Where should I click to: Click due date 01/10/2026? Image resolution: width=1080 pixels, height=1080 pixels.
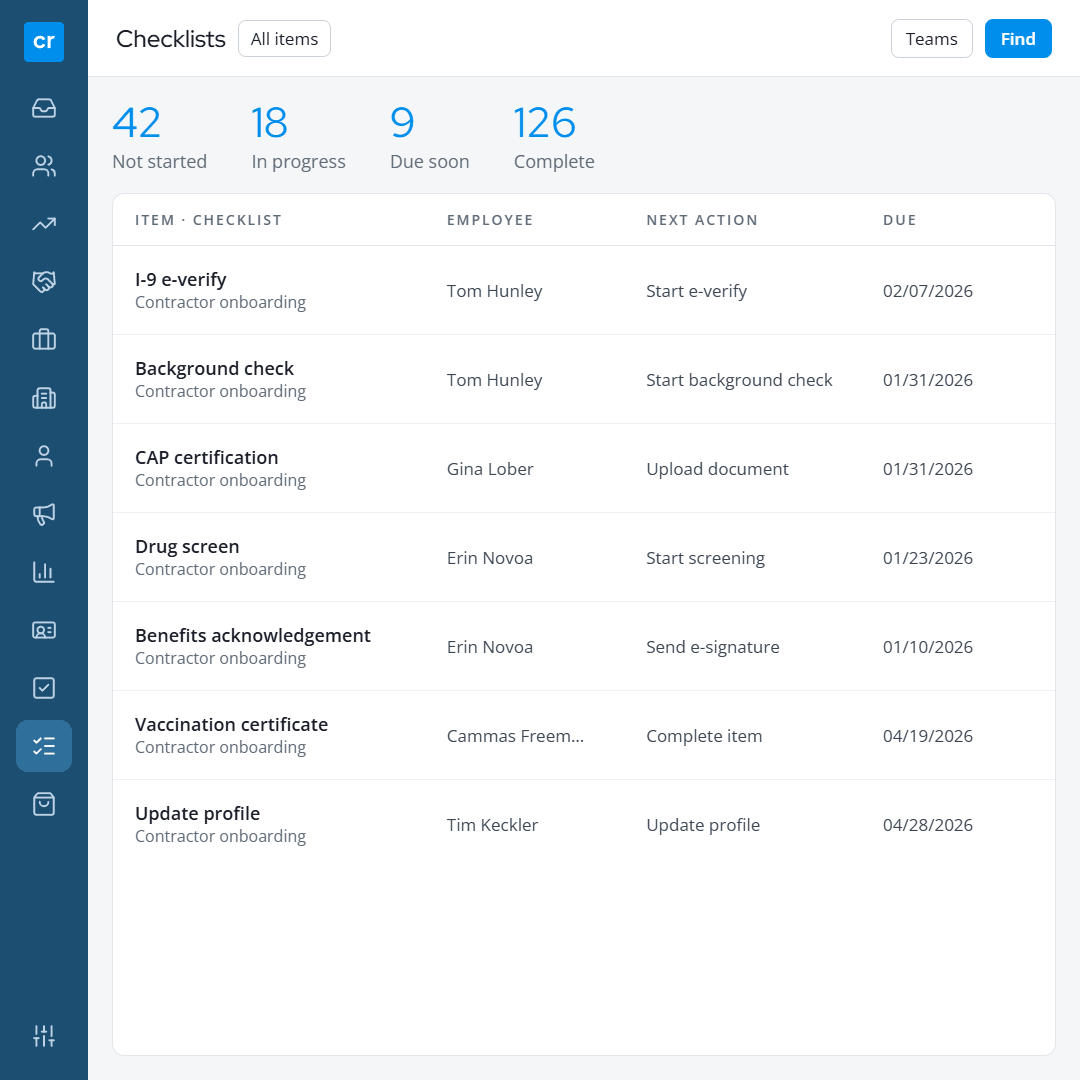(x=928, y=647)
